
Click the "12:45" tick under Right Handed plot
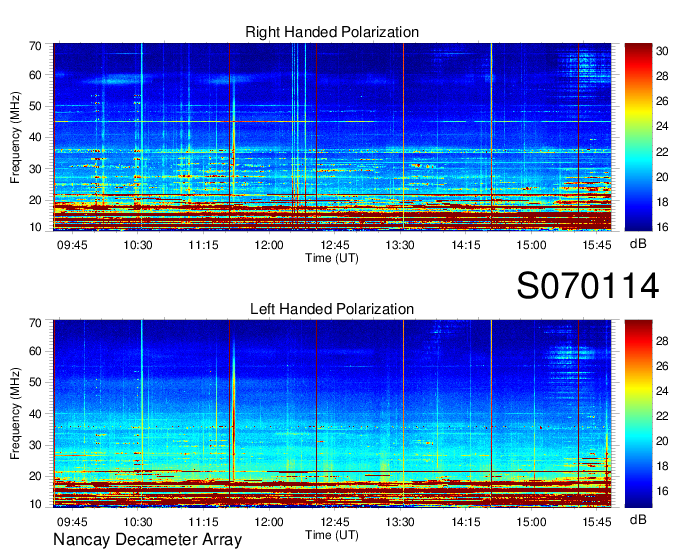pyautogui.click(x=335, y=245)
